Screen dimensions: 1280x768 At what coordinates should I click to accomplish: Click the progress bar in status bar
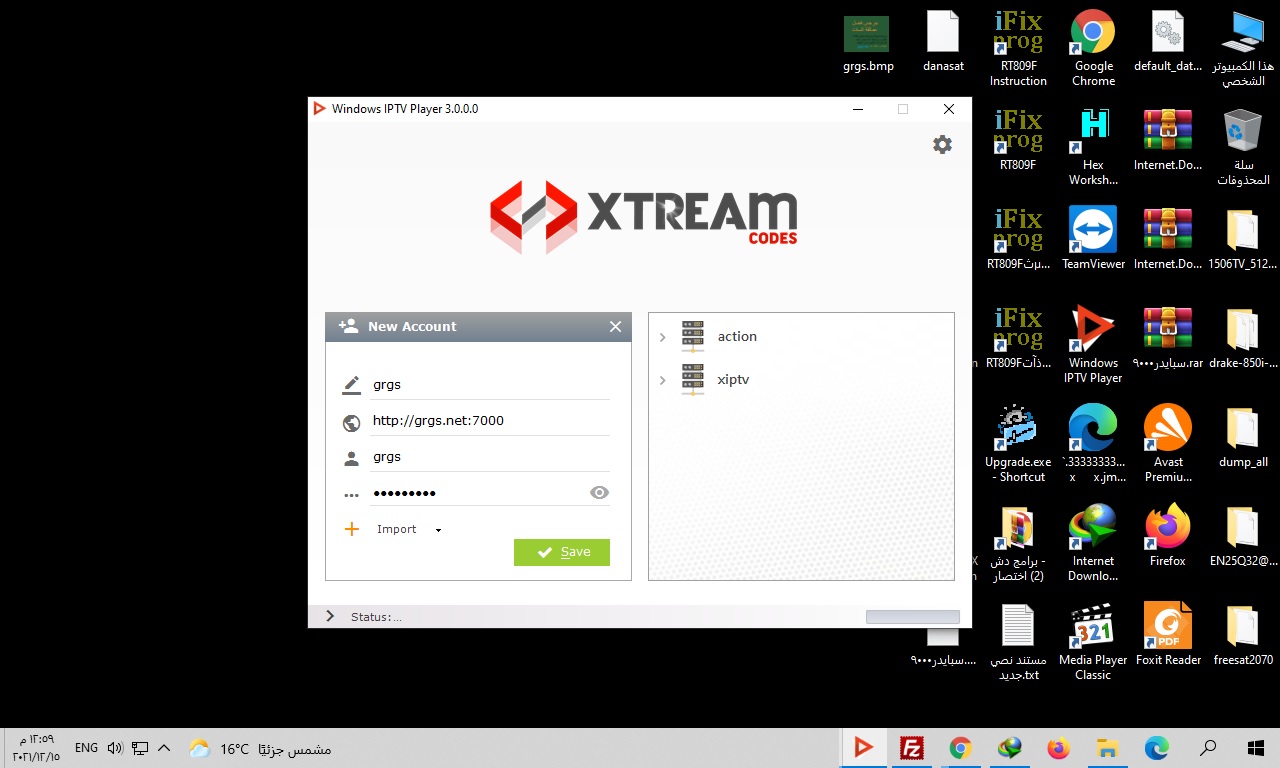pyautogui.click(x=912, y=617)
